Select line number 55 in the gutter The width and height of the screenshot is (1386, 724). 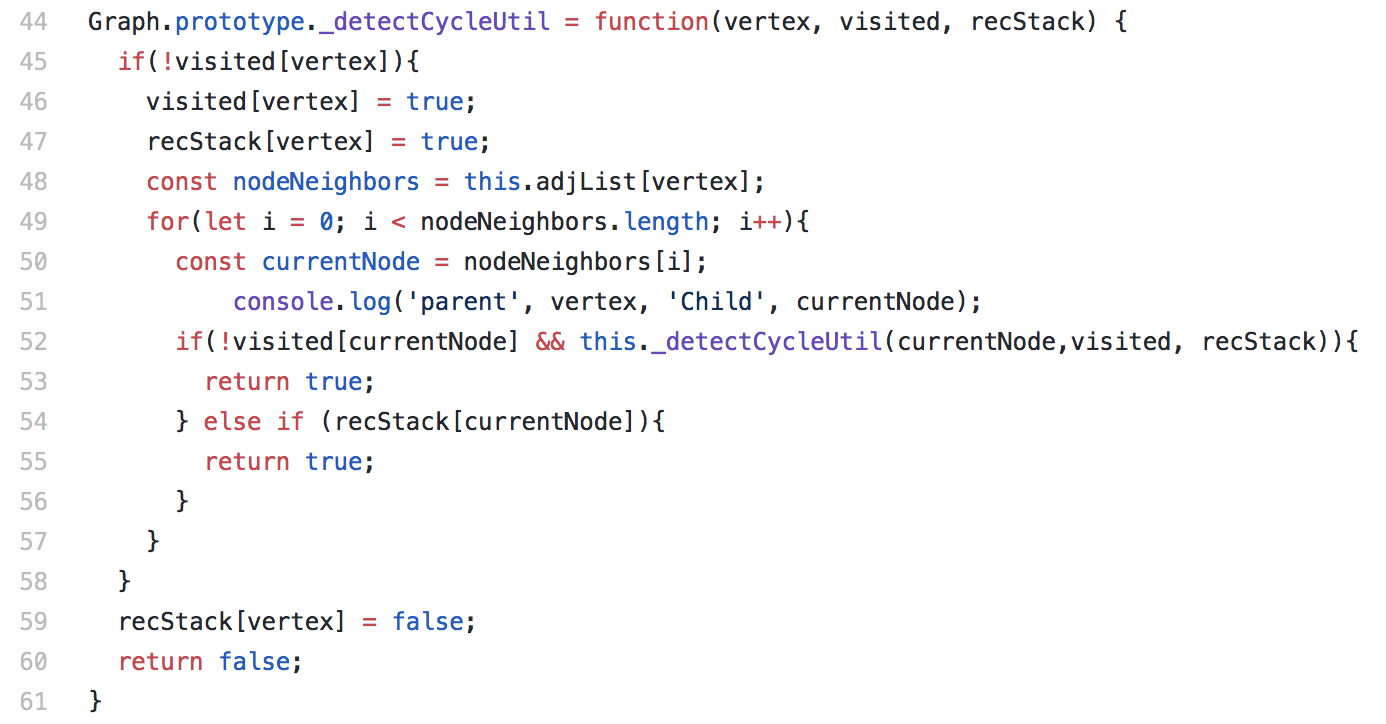pos(33,461)
